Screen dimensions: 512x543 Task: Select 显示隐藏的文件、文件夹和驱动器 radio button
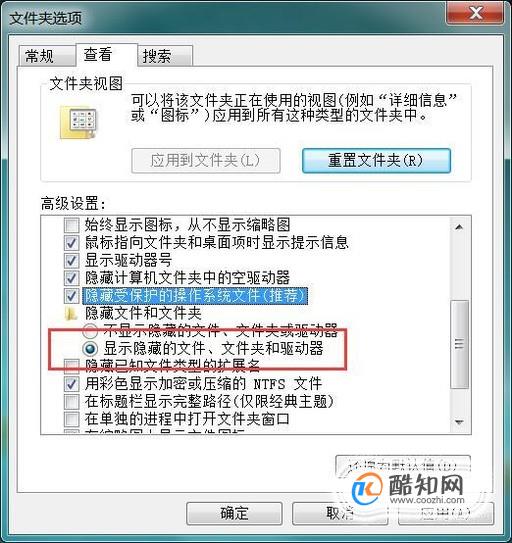[90, 349]
